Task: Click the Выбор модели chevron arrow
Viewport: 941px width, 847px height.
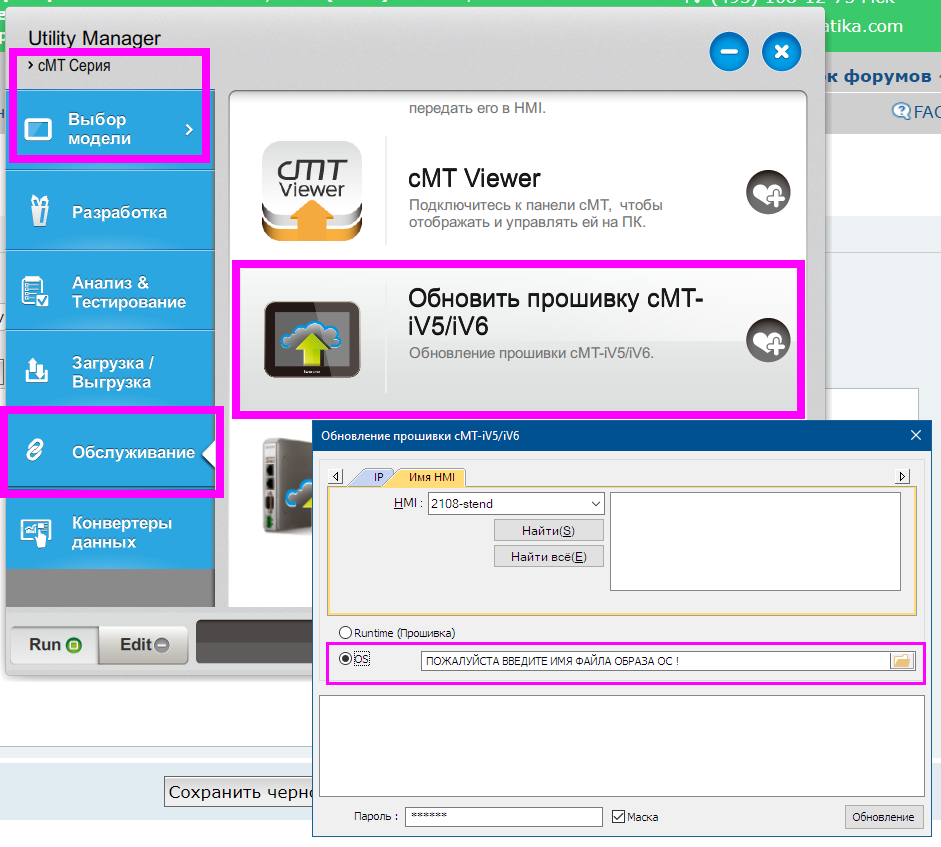Action: [189, 129]
